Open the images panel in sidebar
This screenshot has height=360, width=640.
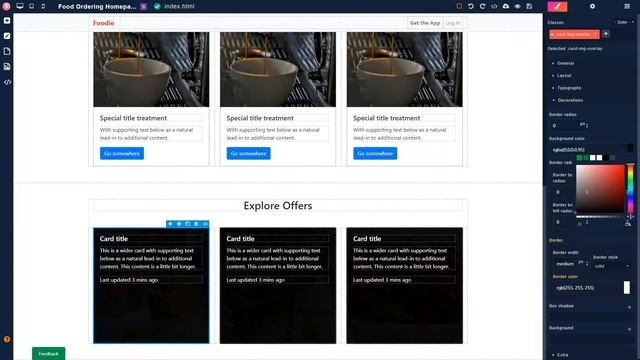(x=7, y=67)
